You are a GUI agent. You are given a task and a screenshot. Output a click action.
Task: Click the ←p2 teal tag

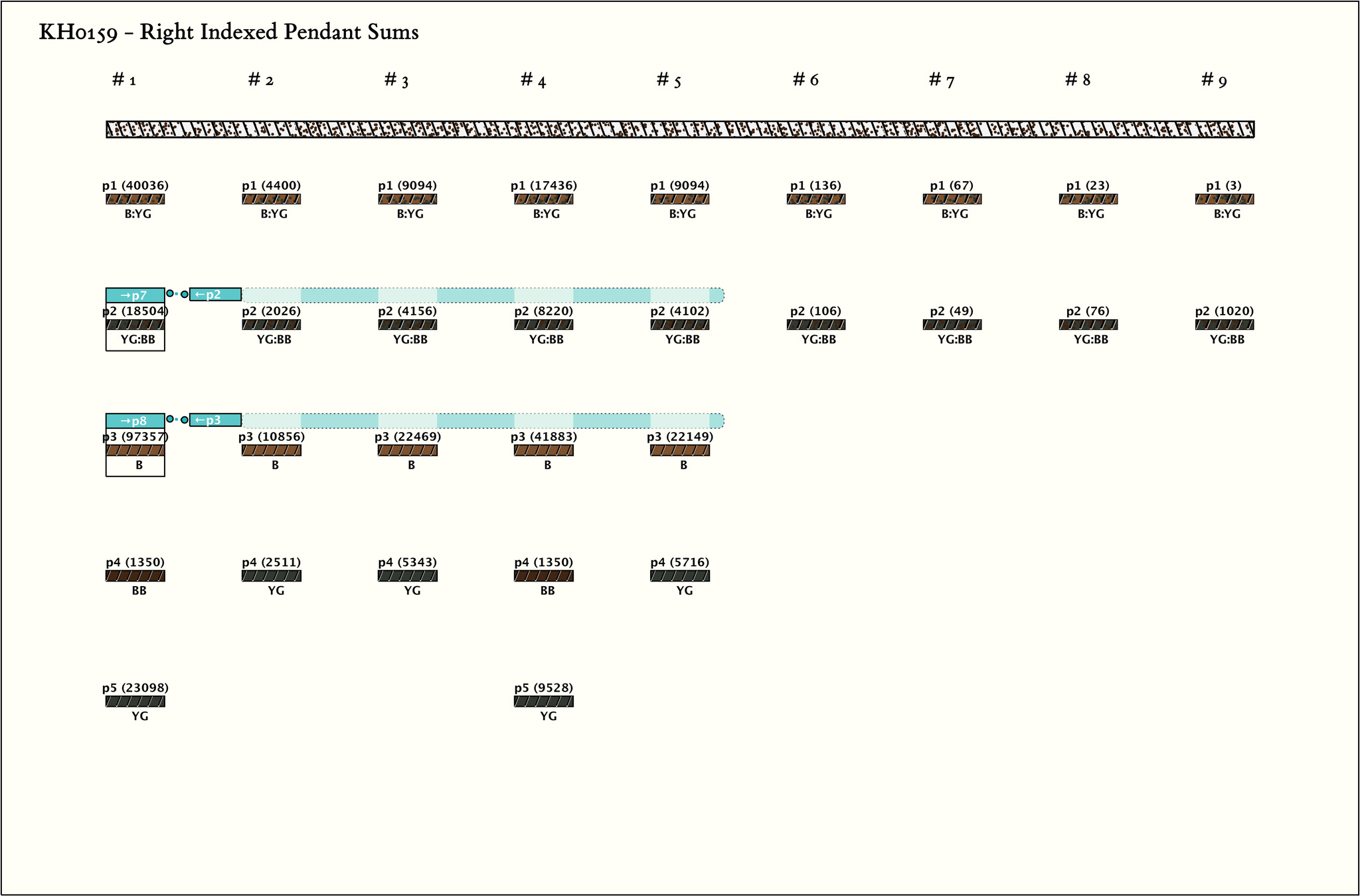[x=215, y=295]
